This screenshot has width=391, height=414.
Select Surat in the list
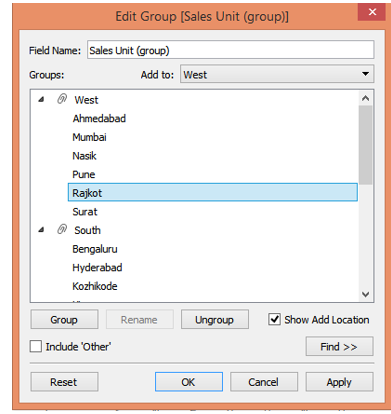click(x=85, y=212)
